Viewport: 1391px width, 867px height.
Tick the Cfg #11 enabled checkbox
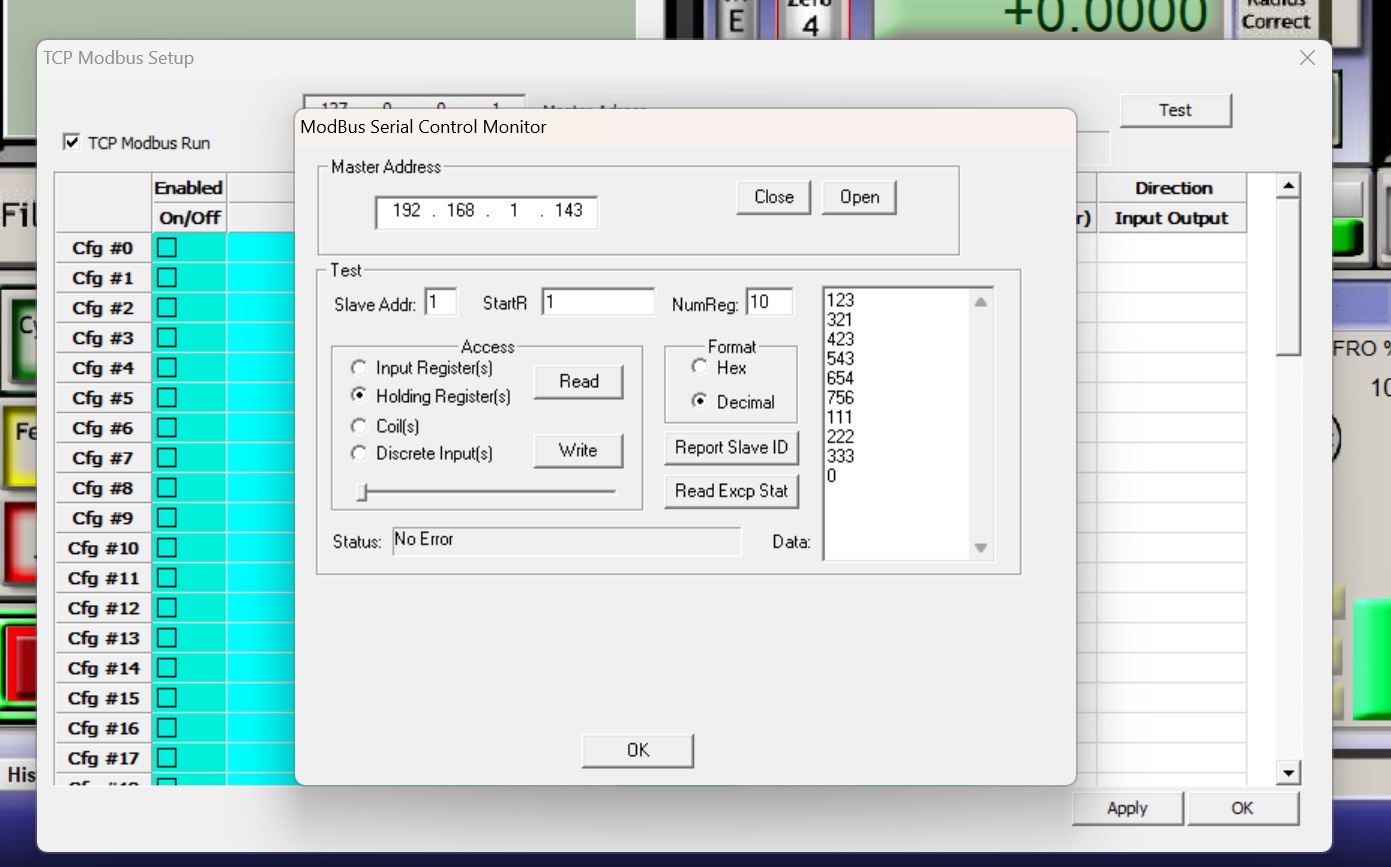click(167, 578)
